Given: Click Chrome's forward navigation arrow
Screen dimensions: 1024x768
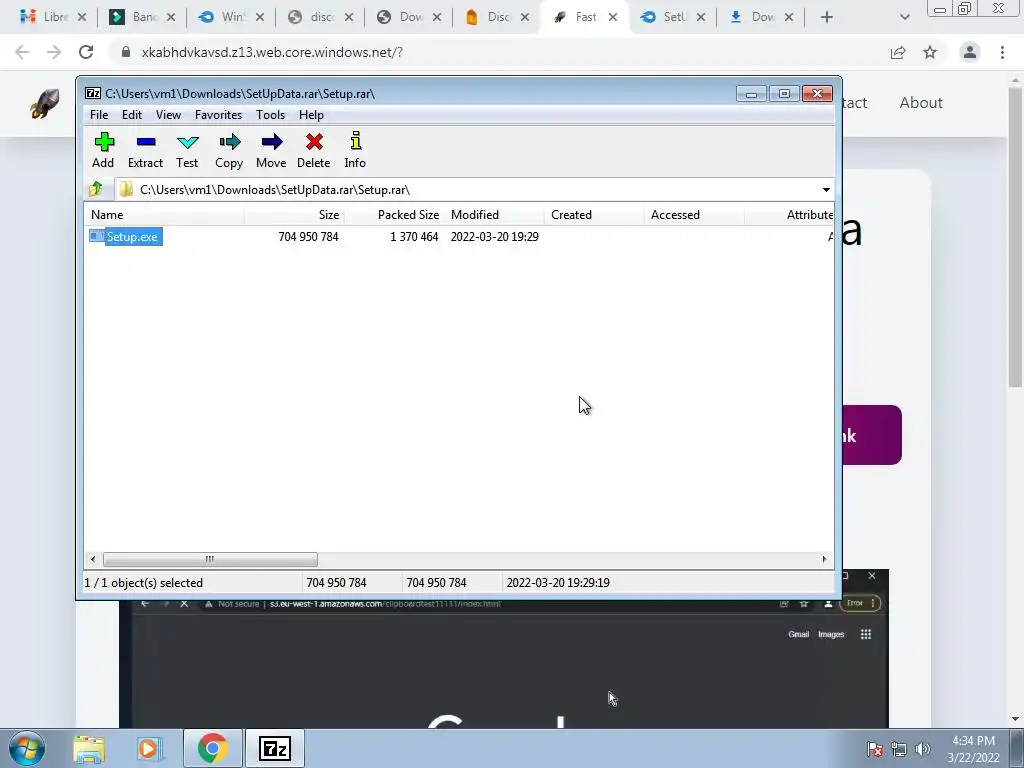Looking at the screenshot, I should click(x=54, y=52).
